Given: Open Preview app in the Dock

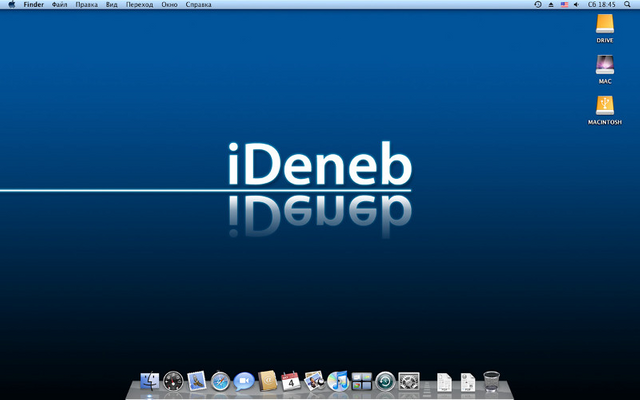Looking at the screenshot, I should [314, 381].
